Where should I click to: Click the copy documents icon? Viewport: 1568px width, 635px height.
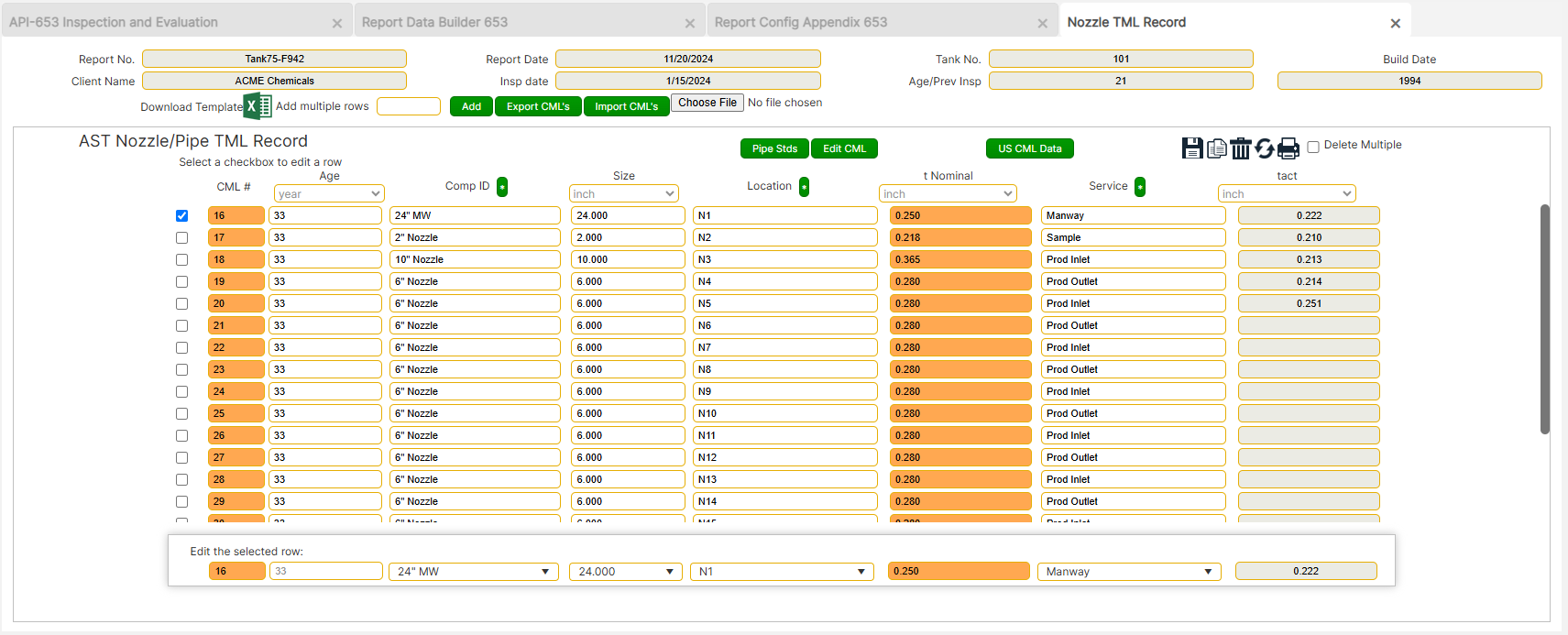click(1216, 148)
